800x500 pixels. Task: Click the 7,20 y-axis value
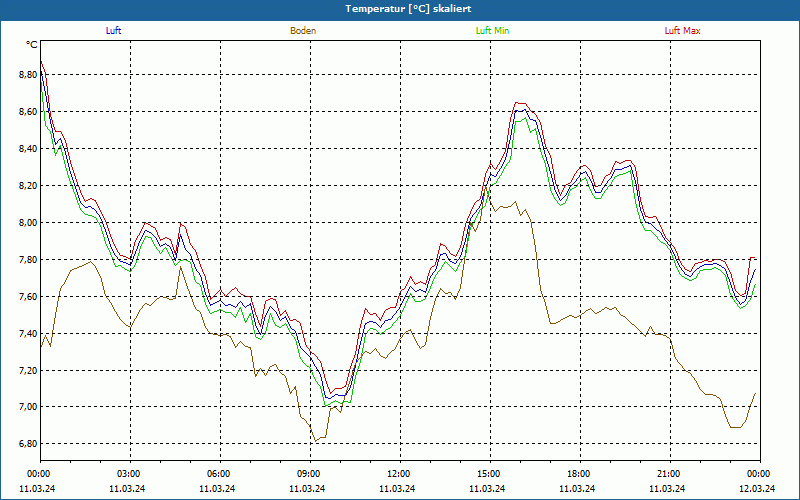click(28, 370)
